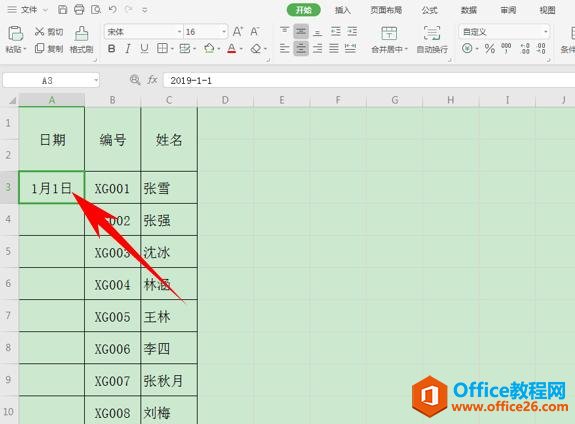The width and height of the screenshot is (575, 424).
Task: Switch to the 视图 (View) tab
Action: point(547,10)
